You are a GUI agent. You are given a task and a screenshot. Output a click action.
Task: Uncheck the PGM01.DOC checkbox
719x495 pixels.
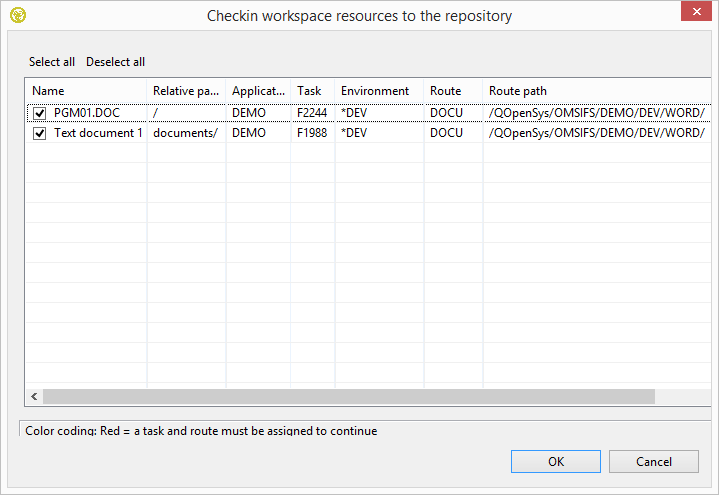pyautogui.click(x=40, y=113)
